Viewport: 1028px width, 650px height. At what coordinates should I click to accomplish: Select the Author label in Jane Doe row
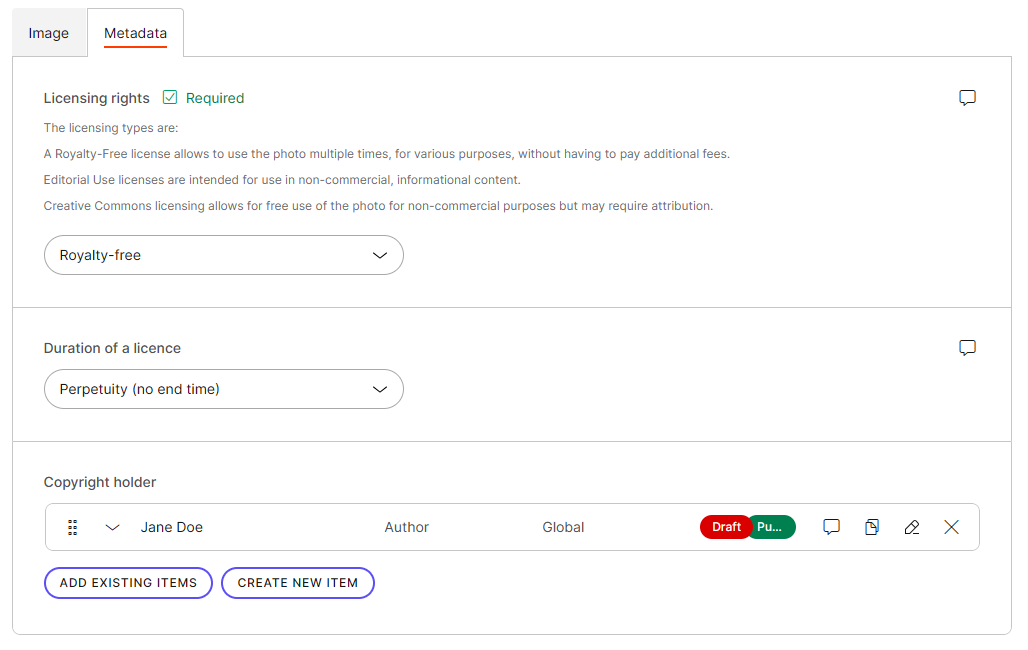pos(406,527)
